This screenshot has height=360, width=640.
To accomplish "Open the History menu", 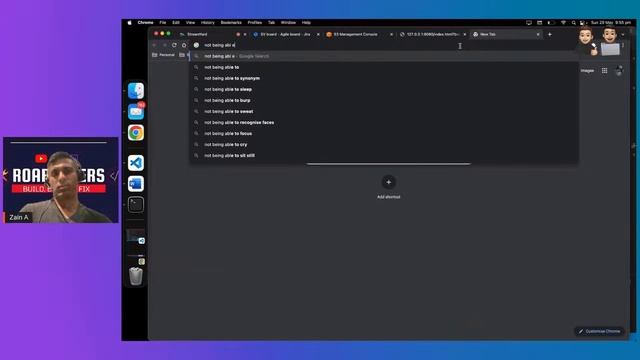I will (x=207, y=23).
